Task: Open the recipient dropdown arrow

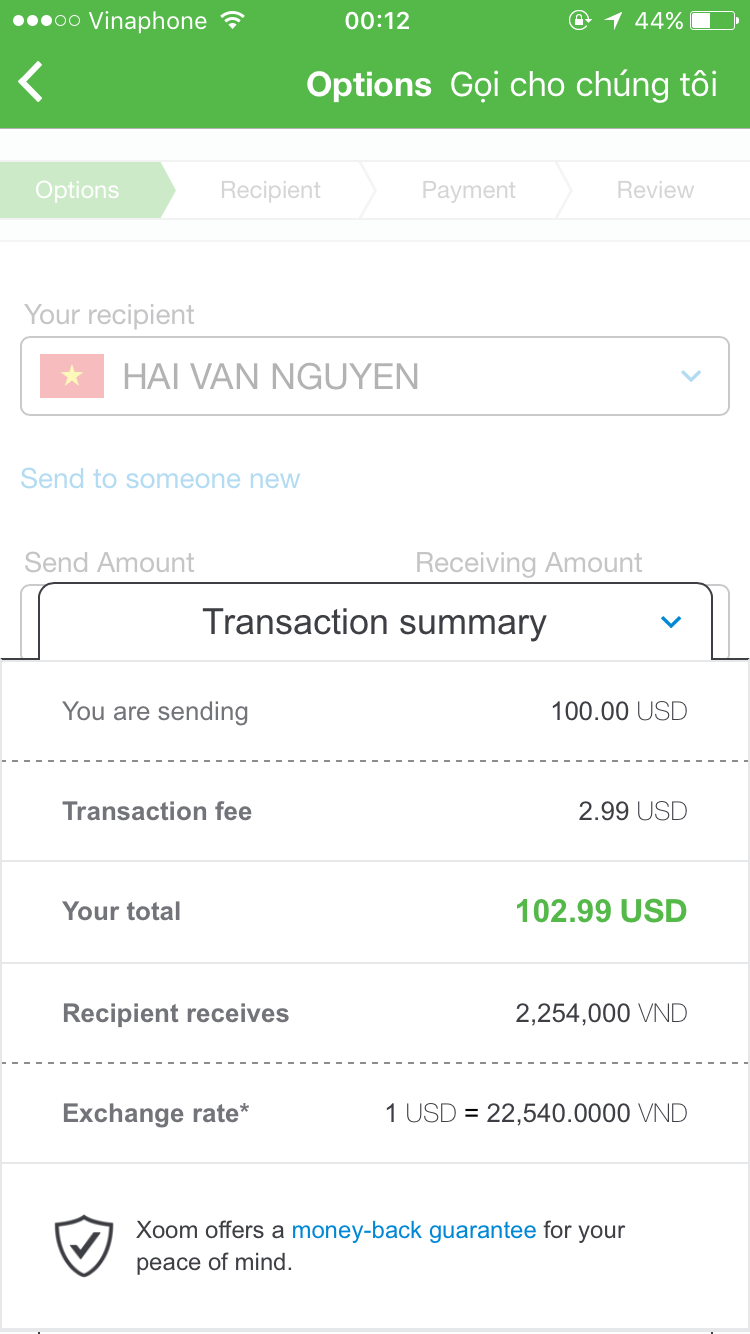Action: [690, 376]
